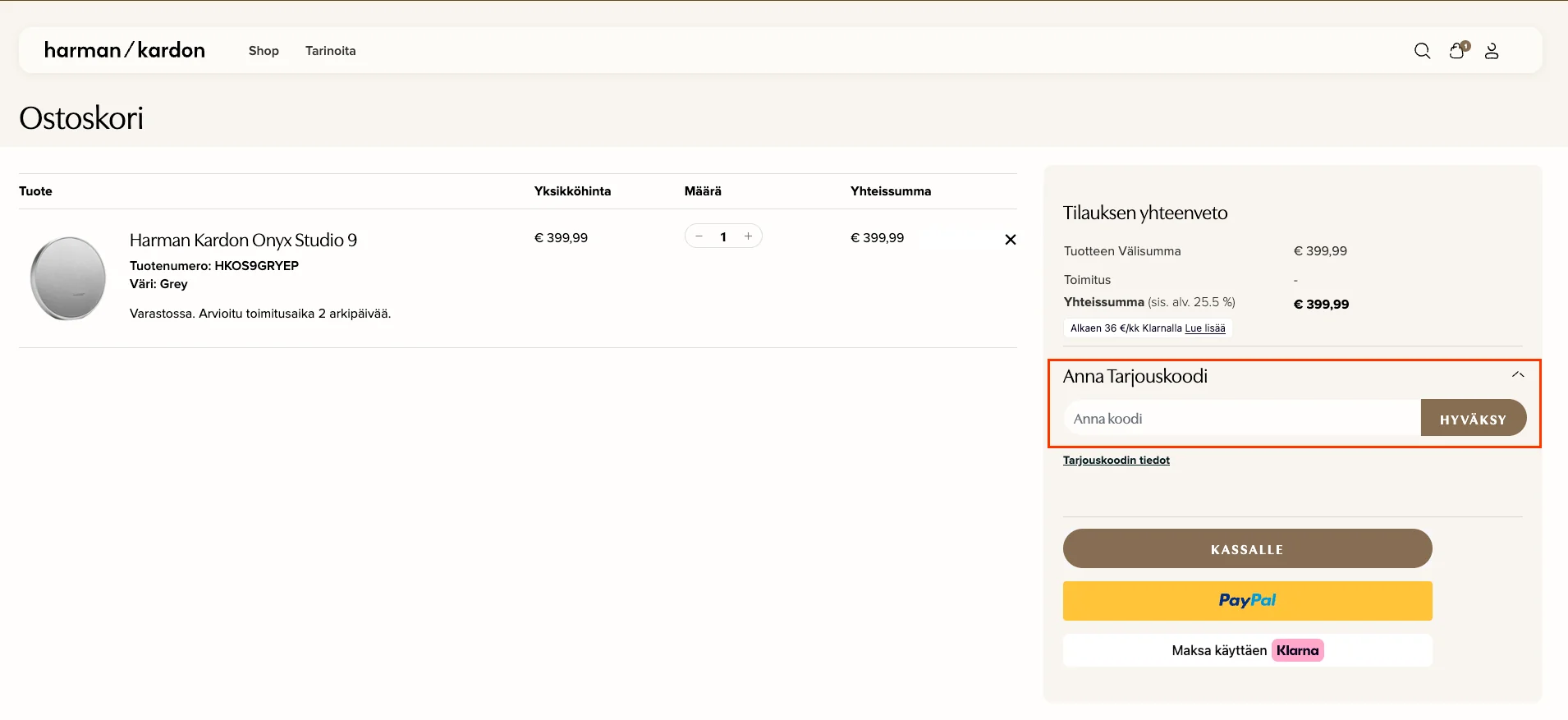Select the Varastossa delivery time text
Viewport: 1568px width, 720px height.
pyautogui.click(x=260, y=314)
